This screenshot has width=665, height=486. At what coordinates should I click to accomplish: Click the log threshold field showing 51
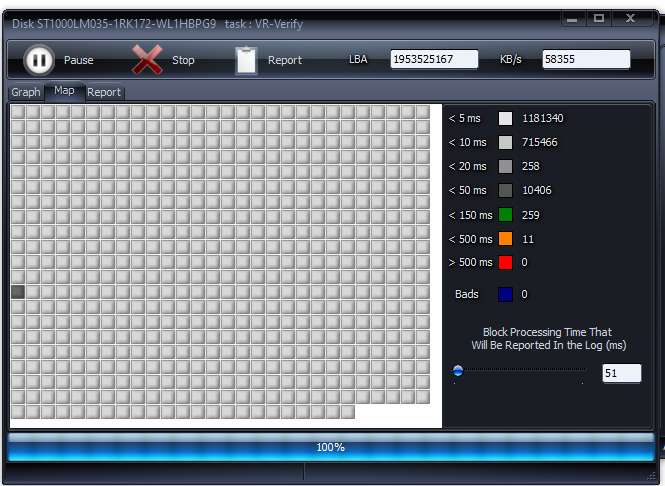coord(621,373)
